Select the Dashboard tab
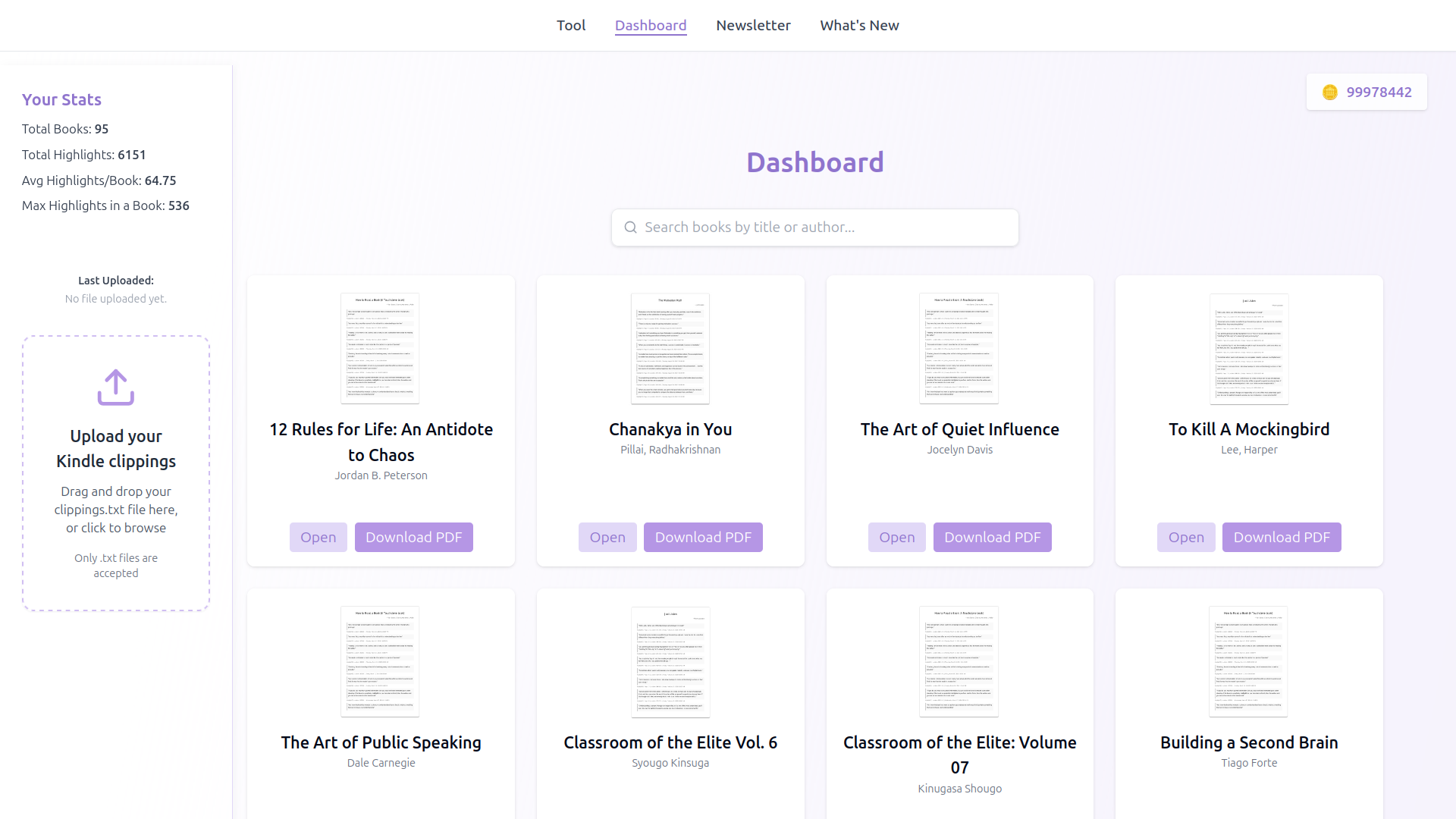Image resolution: width=1456 pixels, height=819 pixels. (x=651, y=25)
